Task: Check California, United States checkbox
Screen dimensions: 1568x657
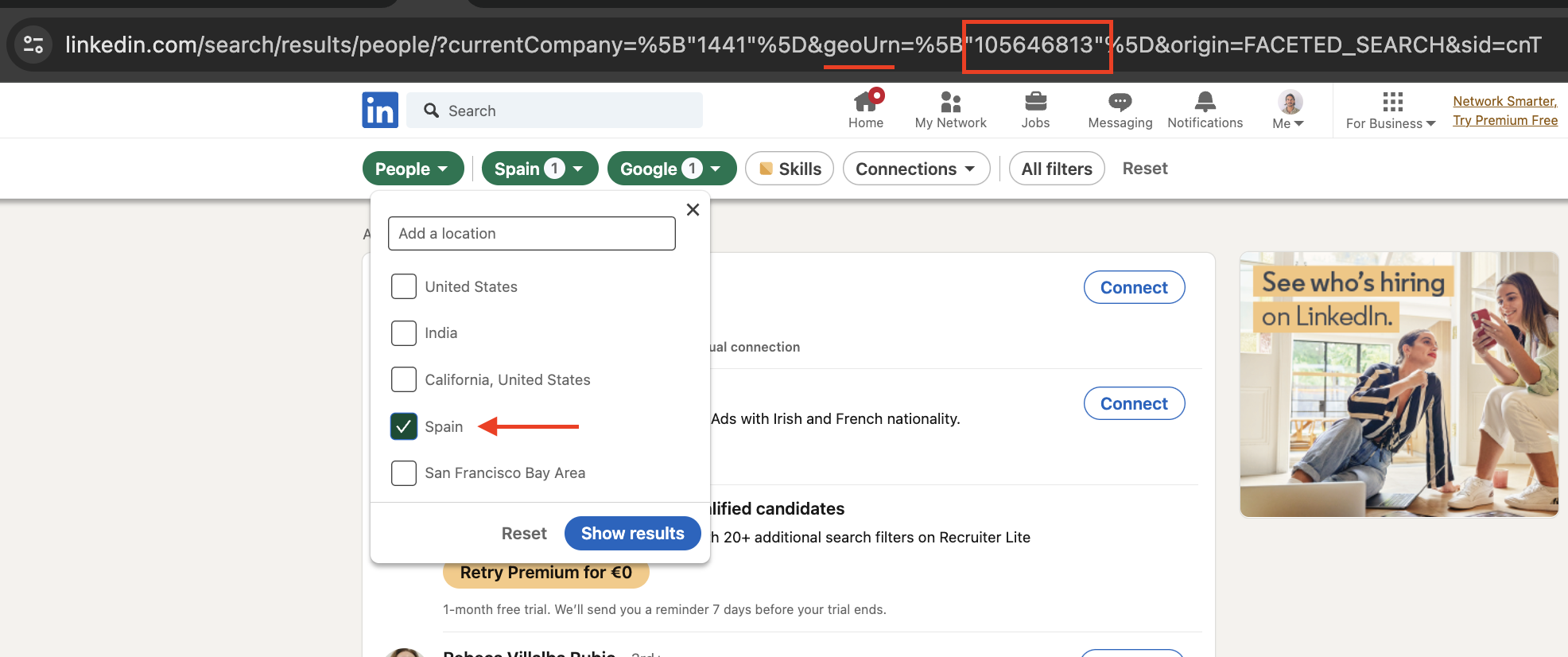Action: point(404,379)
